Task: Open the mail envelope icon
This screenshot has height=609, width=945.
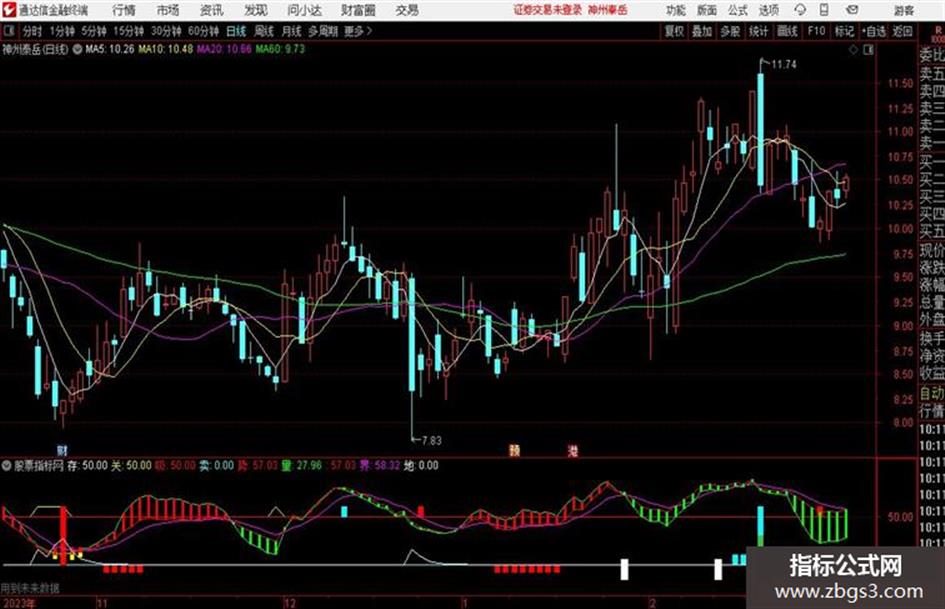Action: (x=852, y=10)
